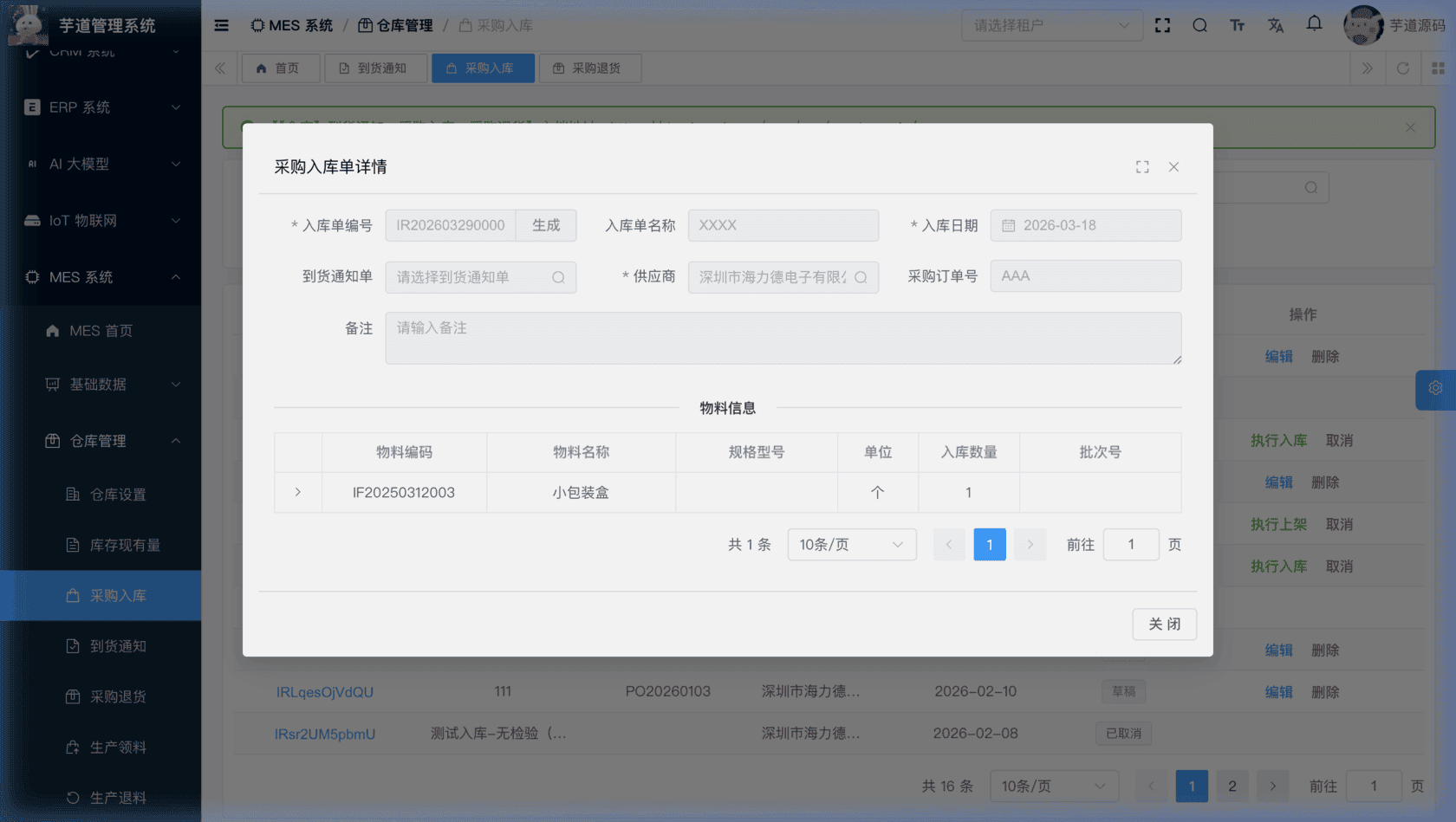The height and width of the screenshot is (822, 1456).
Task: Expand the IF20250312003 material row
Action: pyautogui.click(x=297, y=492)
